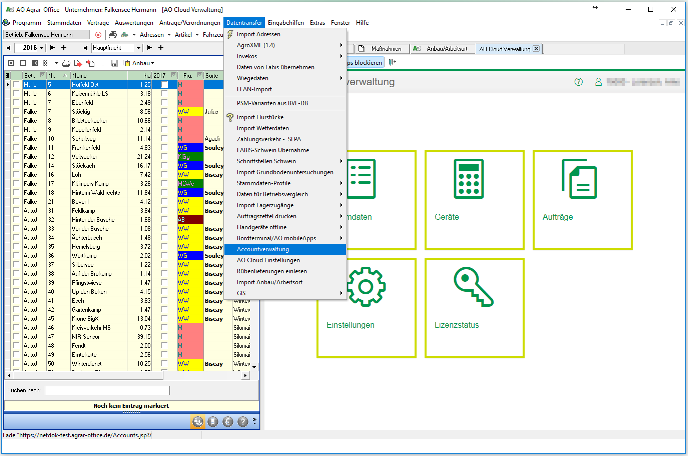Expand the Wiegedaten submenu
Viewport: 688px width, 456px height.
(285, 78)
